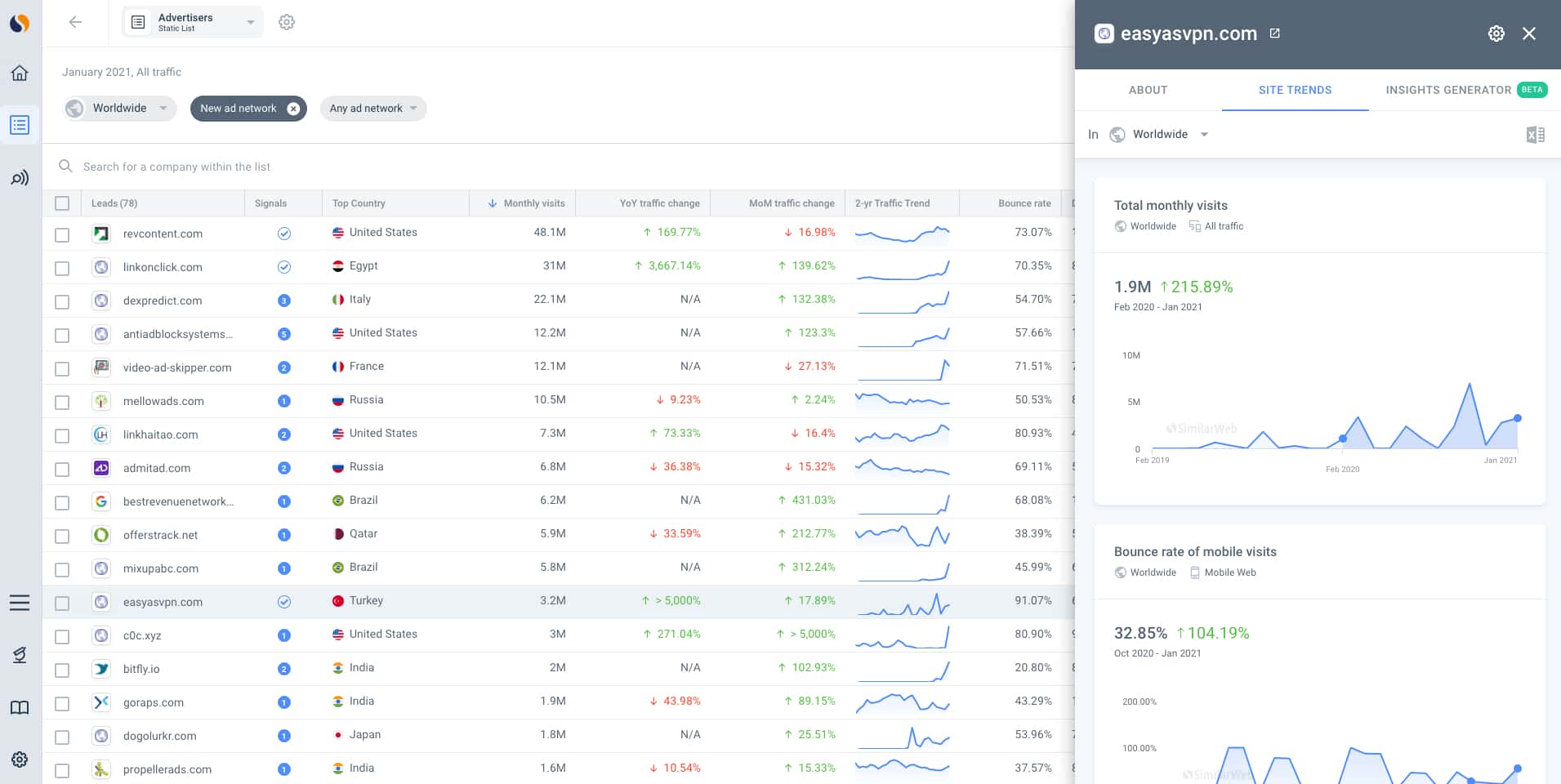Close the easyasvpn.com side panel
Image resolution: width=1561 pixels, height=784 pixels.
[x=1529, y=33]
